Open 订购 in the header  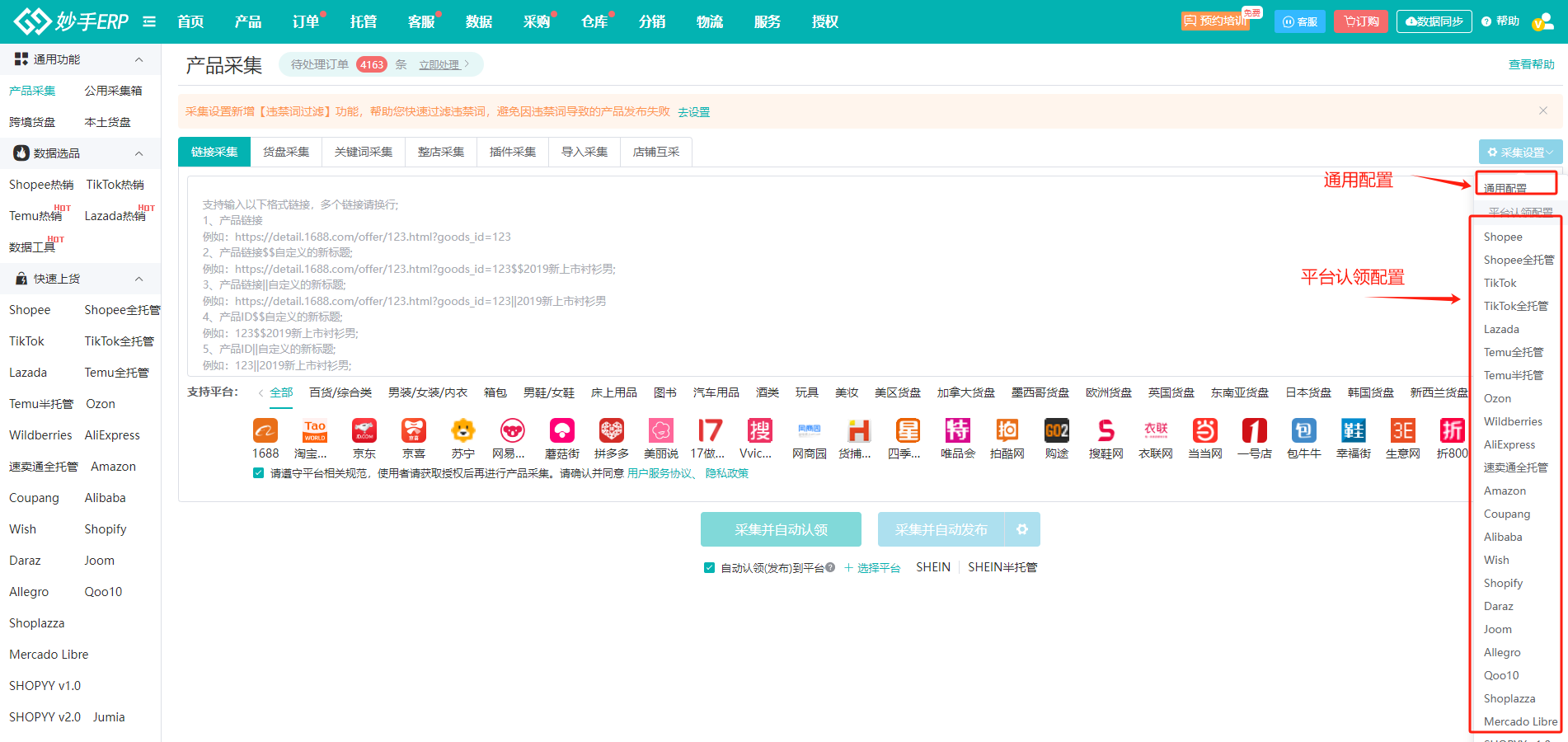pos(1360,21)
